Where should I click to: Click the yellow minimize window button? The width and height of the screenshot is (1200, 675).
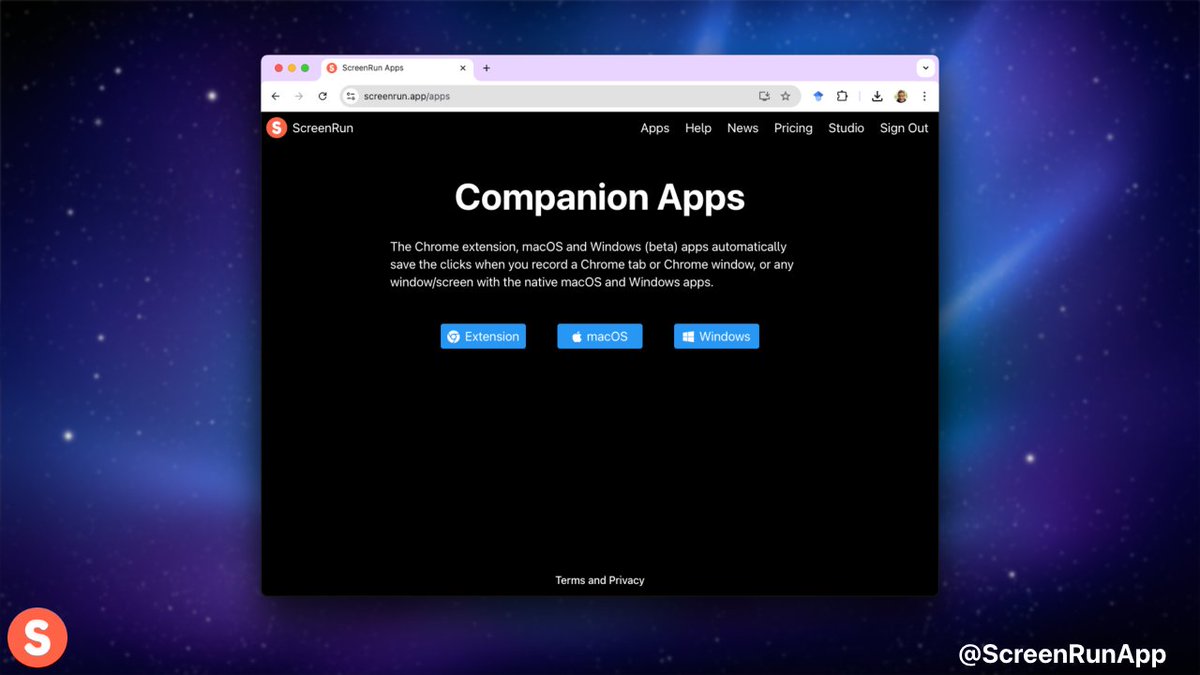tap(292, 68)
